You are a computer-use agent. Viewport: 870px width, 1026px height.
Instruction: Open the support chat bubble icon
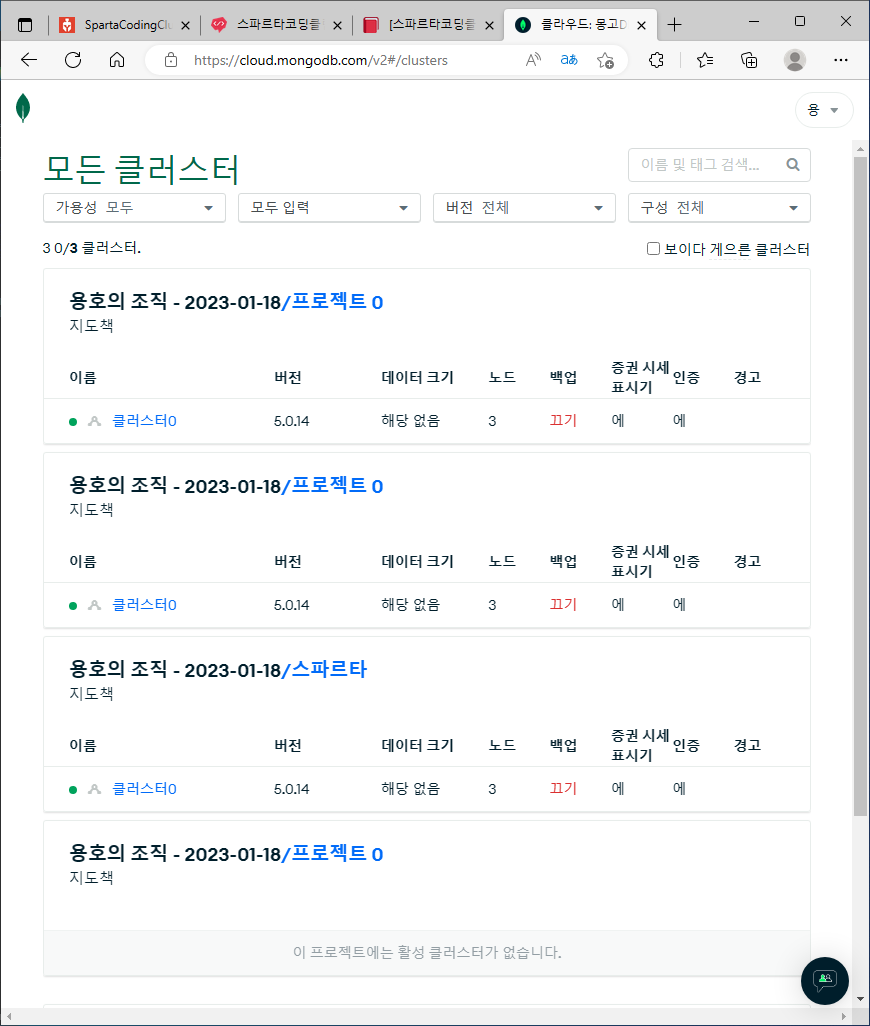pos(825,980)
